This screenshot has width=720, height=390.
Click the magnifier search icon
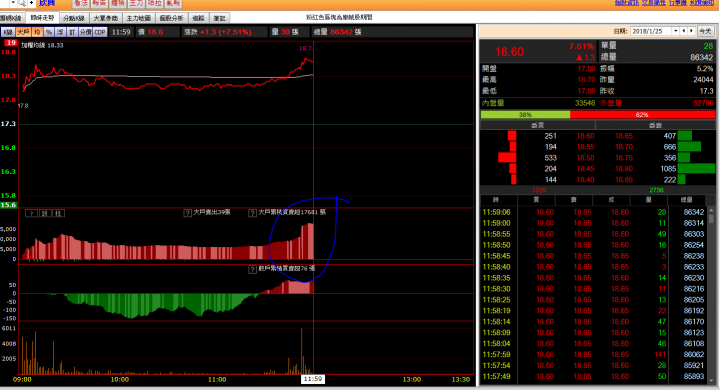click(x=22, y=3)
